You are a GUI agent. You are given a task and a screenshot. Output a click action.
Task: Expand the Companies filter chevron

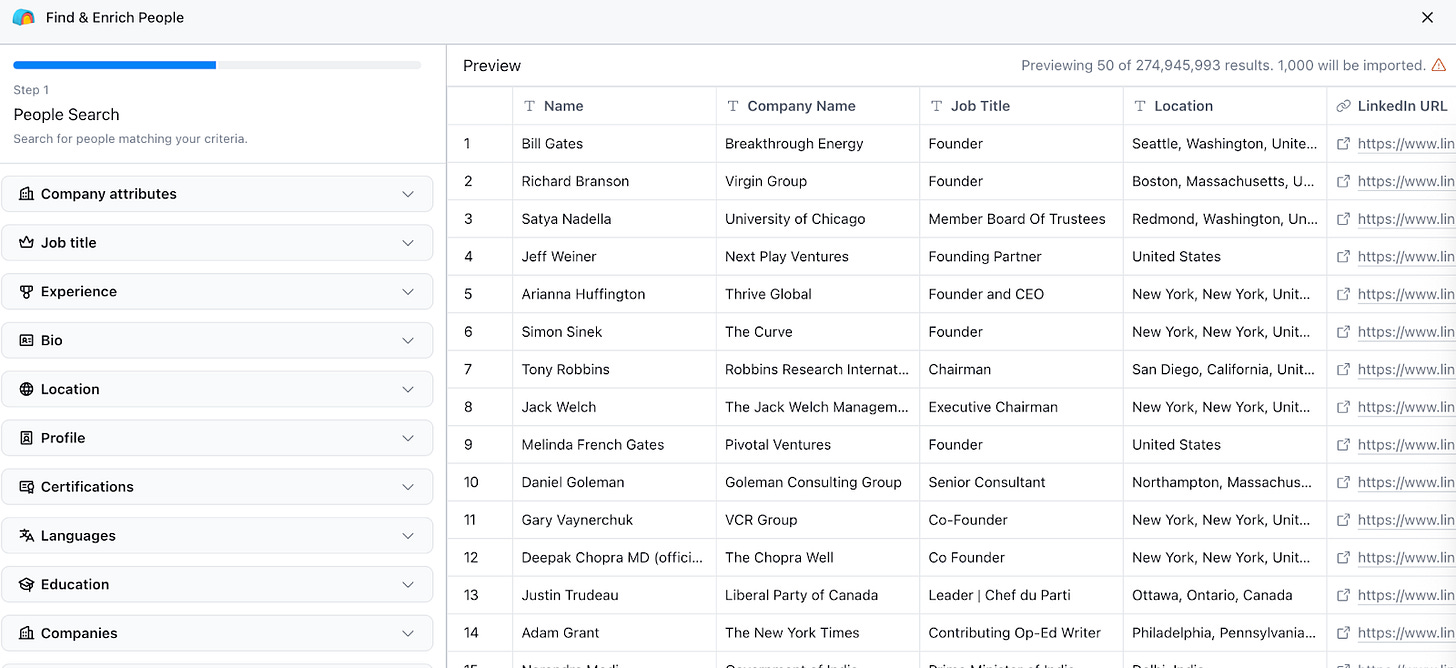pos(408,633)
